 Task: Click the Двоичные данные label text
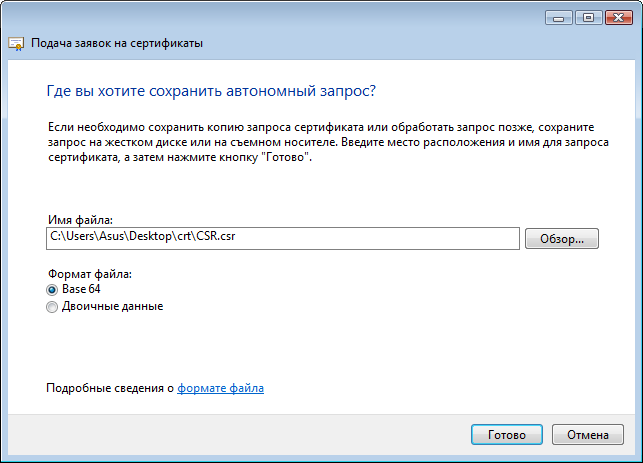112,306
